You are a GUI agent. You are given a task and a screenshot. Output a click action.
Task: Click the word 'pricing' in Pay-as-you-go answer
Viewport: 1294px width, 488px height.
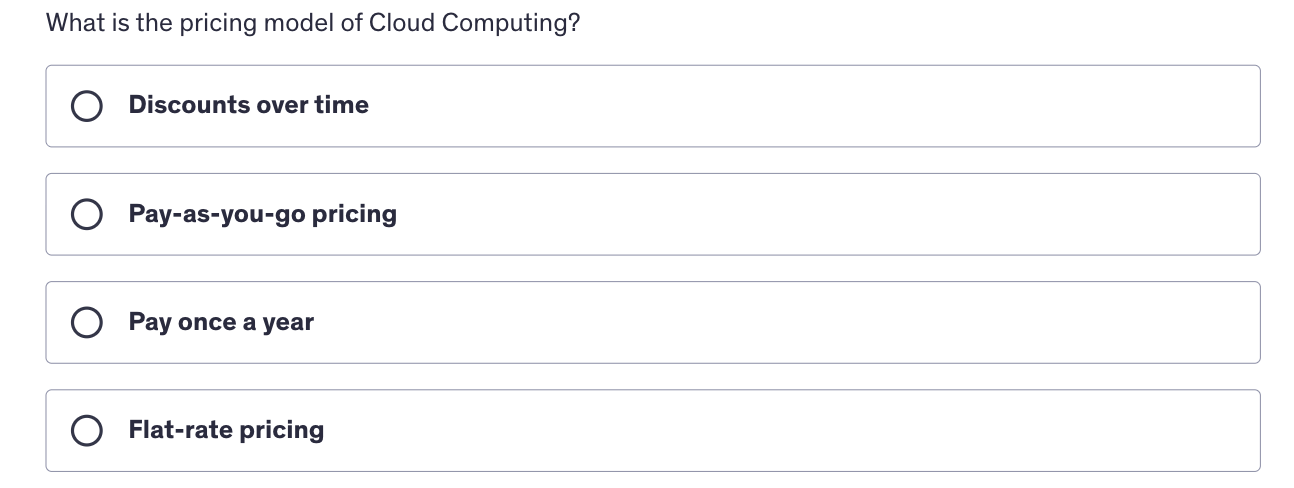(354, 215)
